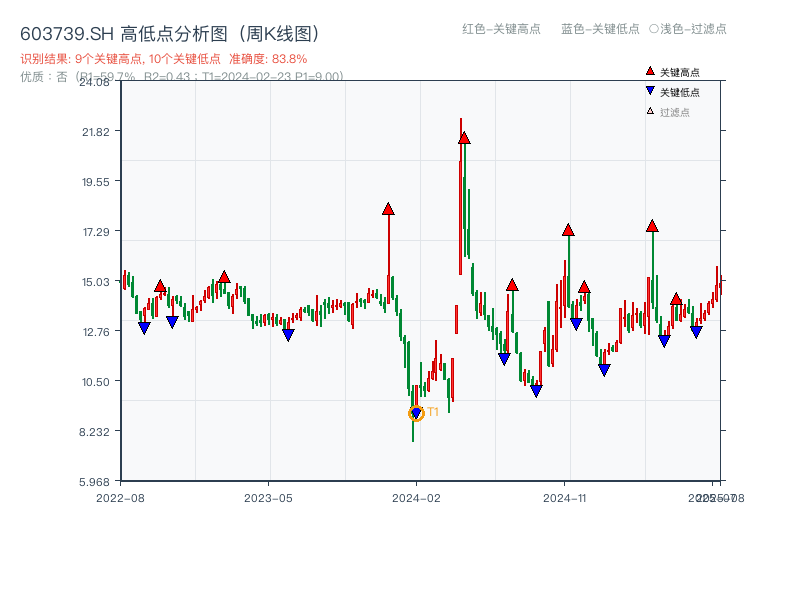Click the 红色-关键高点 header text

pos(501,29)
